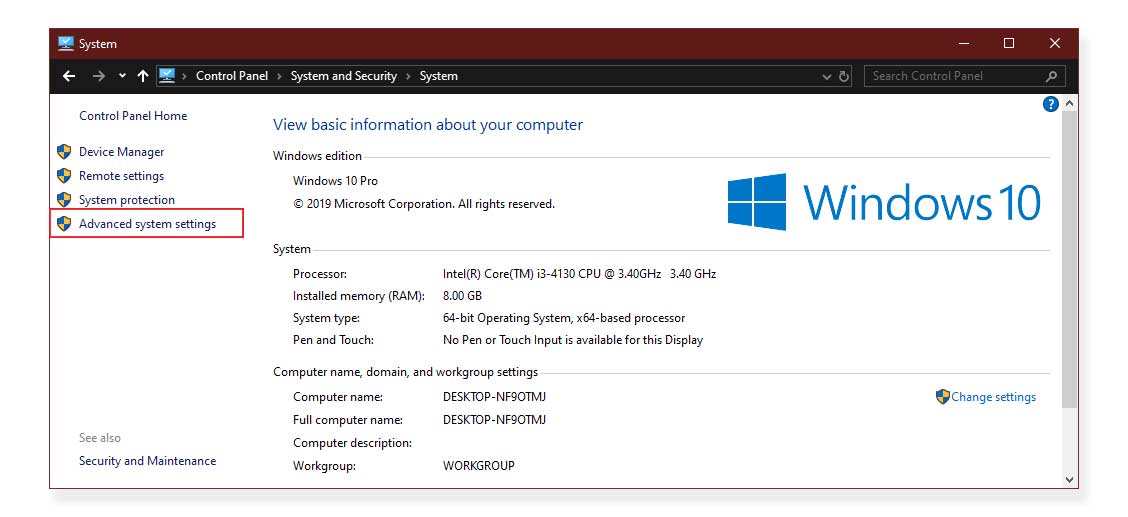Expand chevron after System and Security breadcrumb

pyautogui.click(x=408, y=76)
